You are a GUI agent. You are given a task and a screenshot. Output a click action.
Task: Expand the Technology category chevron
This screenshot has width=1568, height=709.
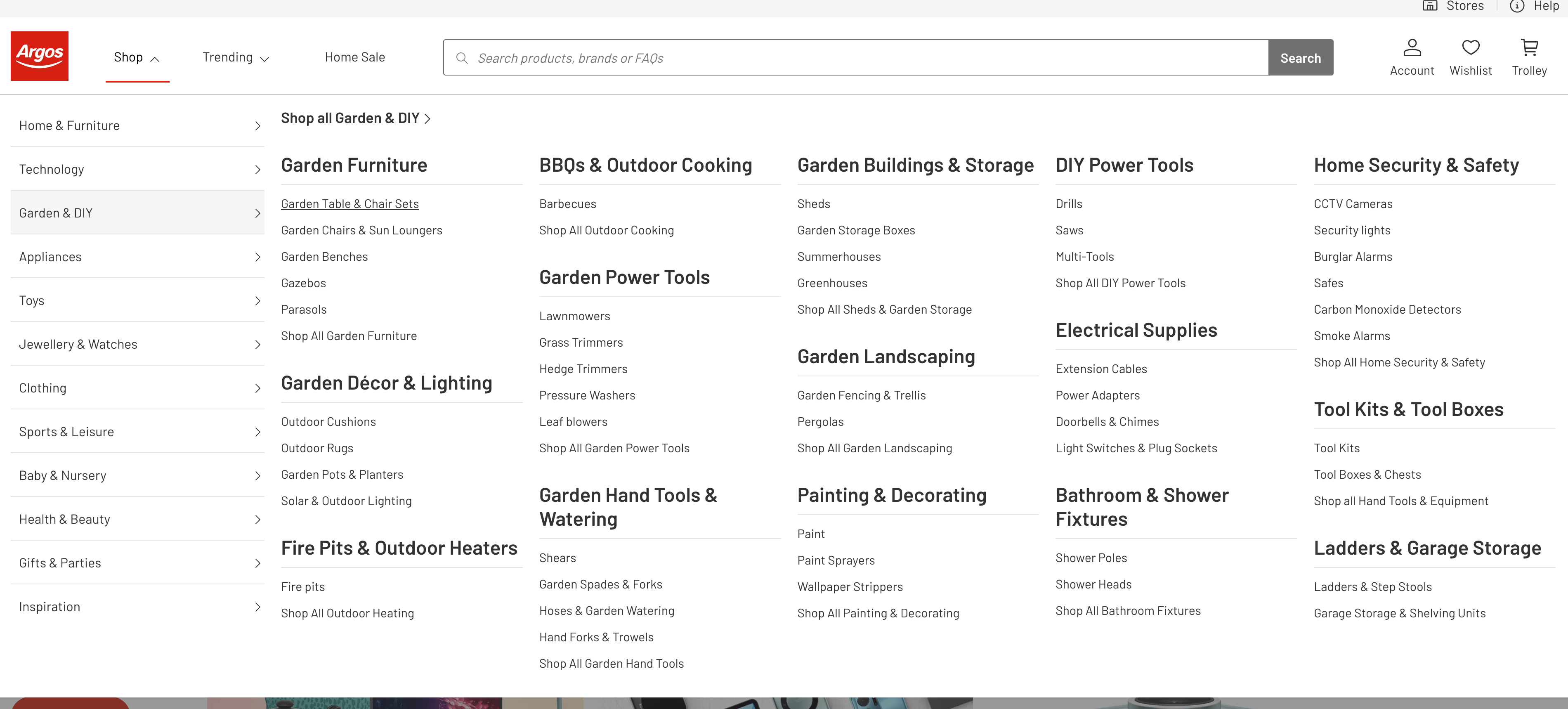pyautogui.click(x=257, y=168)
